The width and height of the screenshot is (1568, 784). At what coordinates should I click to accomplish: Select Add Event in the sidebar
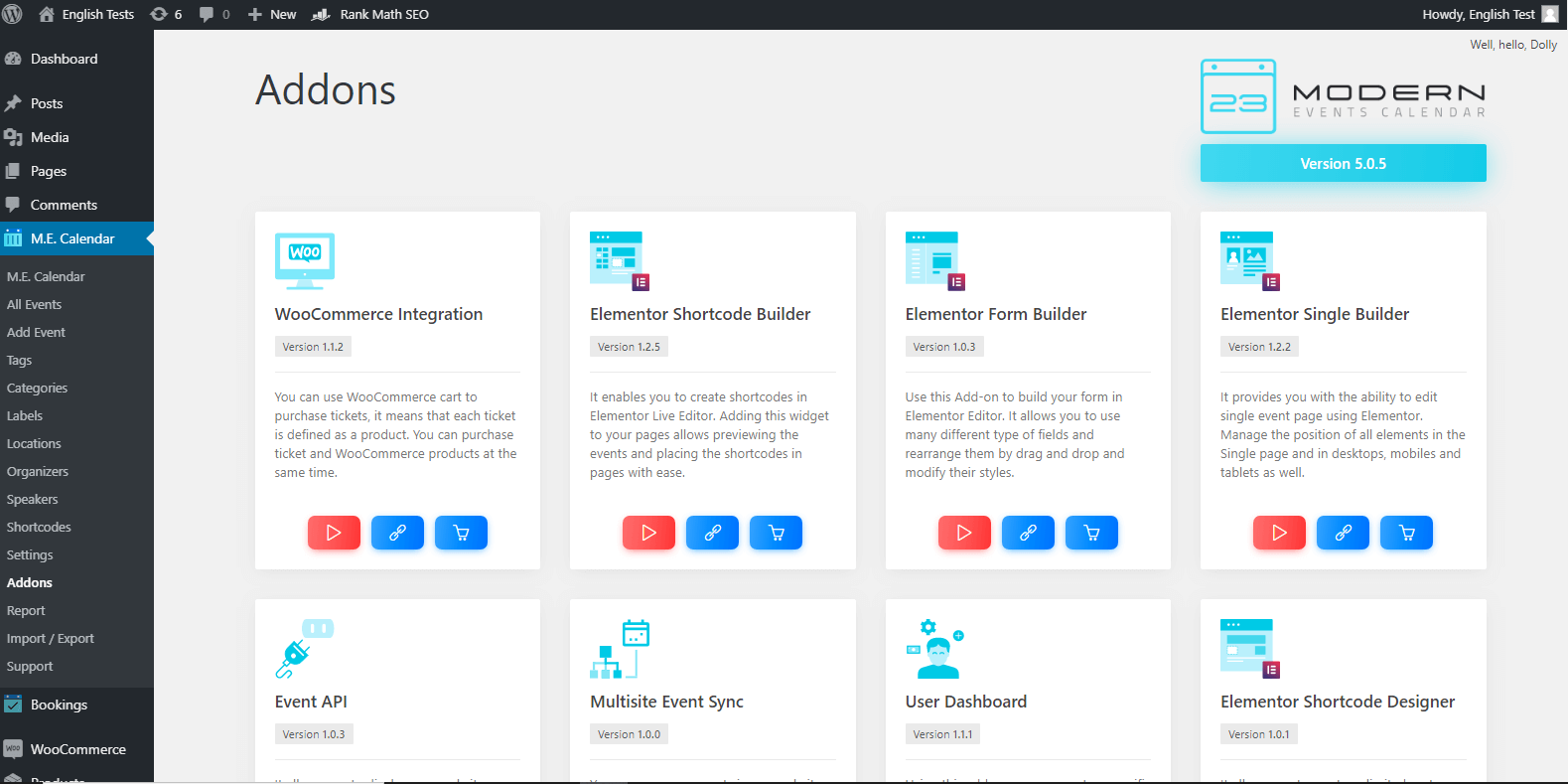click(37, 332)
